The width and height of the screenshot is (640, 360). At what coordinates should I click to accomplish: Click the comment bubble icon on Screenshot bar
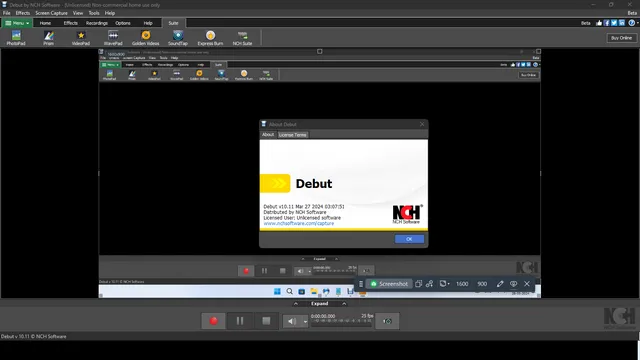[513, 284]
